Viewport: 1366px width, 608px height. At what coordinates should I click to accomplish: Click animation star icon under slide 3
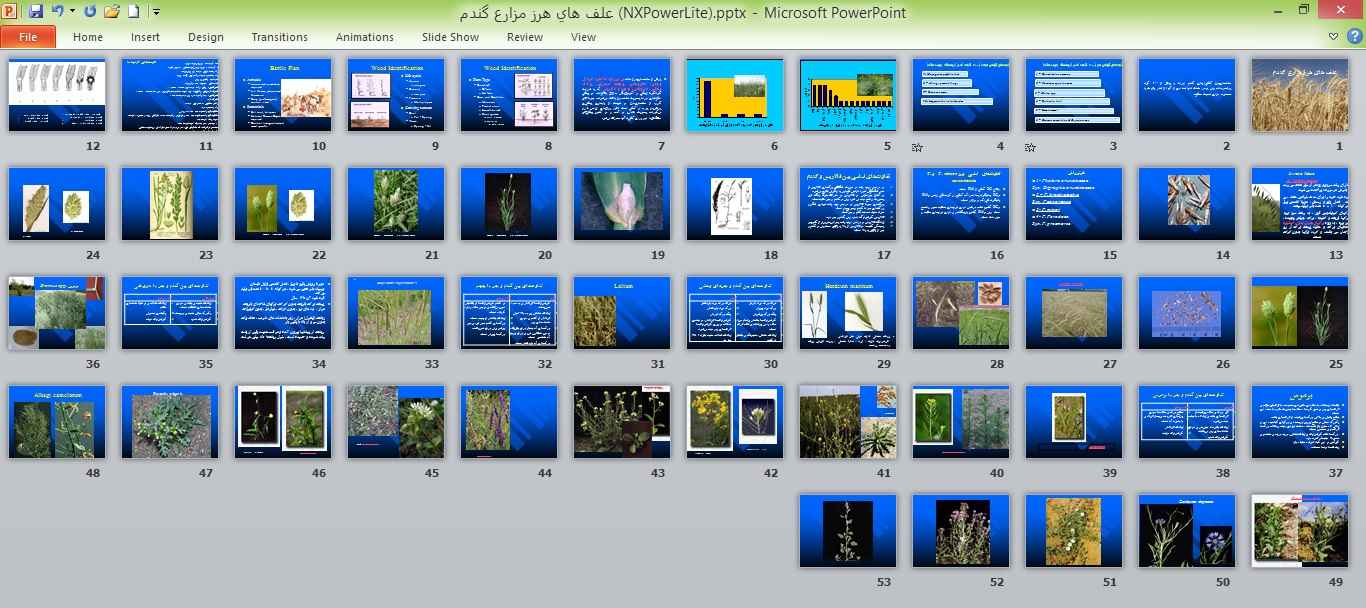coord(1031,147)
